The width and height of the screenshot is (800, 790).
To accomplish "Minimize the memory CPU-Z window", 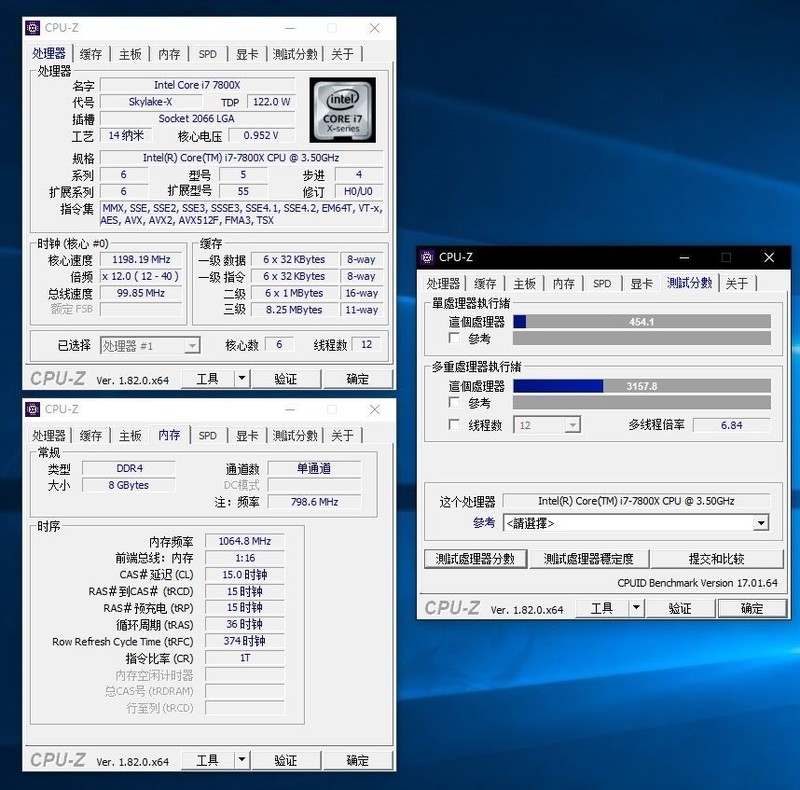I will coord(290,410).
